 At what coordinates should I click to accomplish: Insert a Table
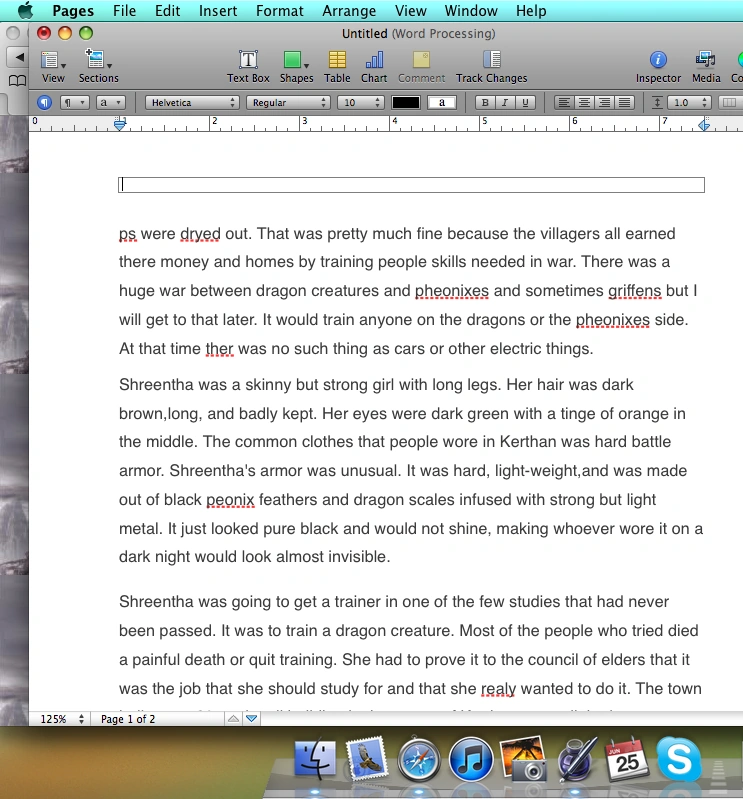click(x=337, y=66)
